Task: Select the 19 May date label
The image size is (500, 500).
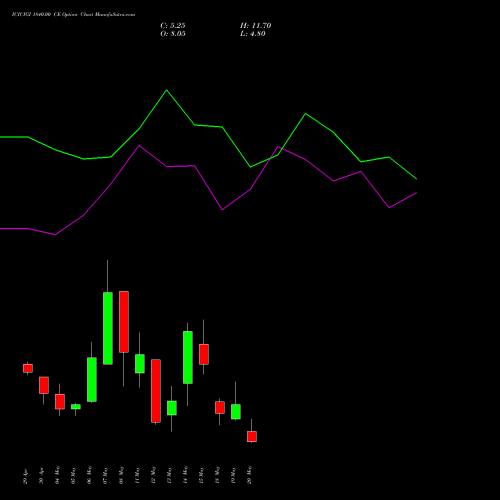Action: [x=234, y=475]
